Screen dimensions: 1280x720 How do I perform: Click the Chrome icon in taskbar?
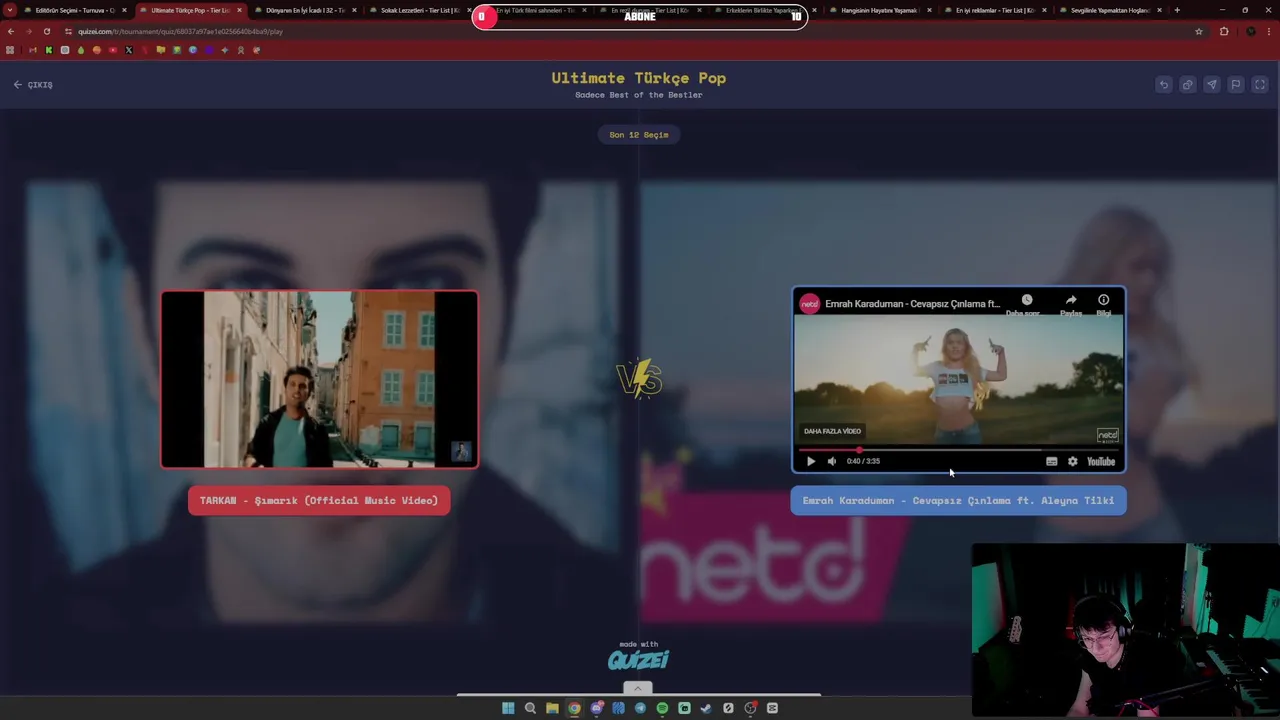point(574,708)
